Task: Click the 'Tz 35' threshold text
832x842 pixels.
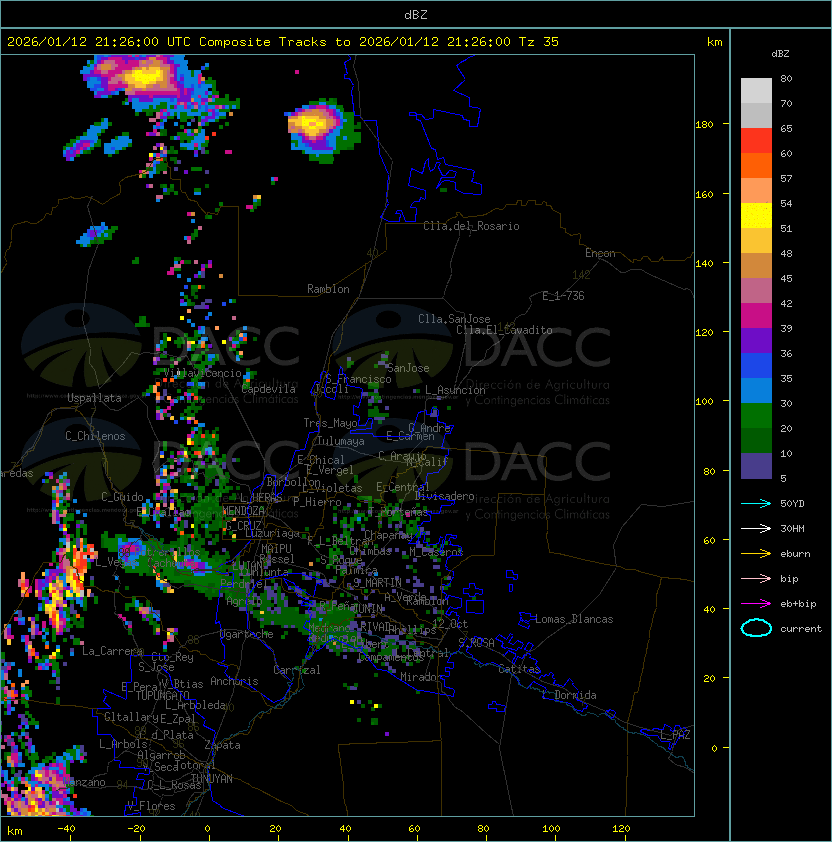Action: (539, 41)
